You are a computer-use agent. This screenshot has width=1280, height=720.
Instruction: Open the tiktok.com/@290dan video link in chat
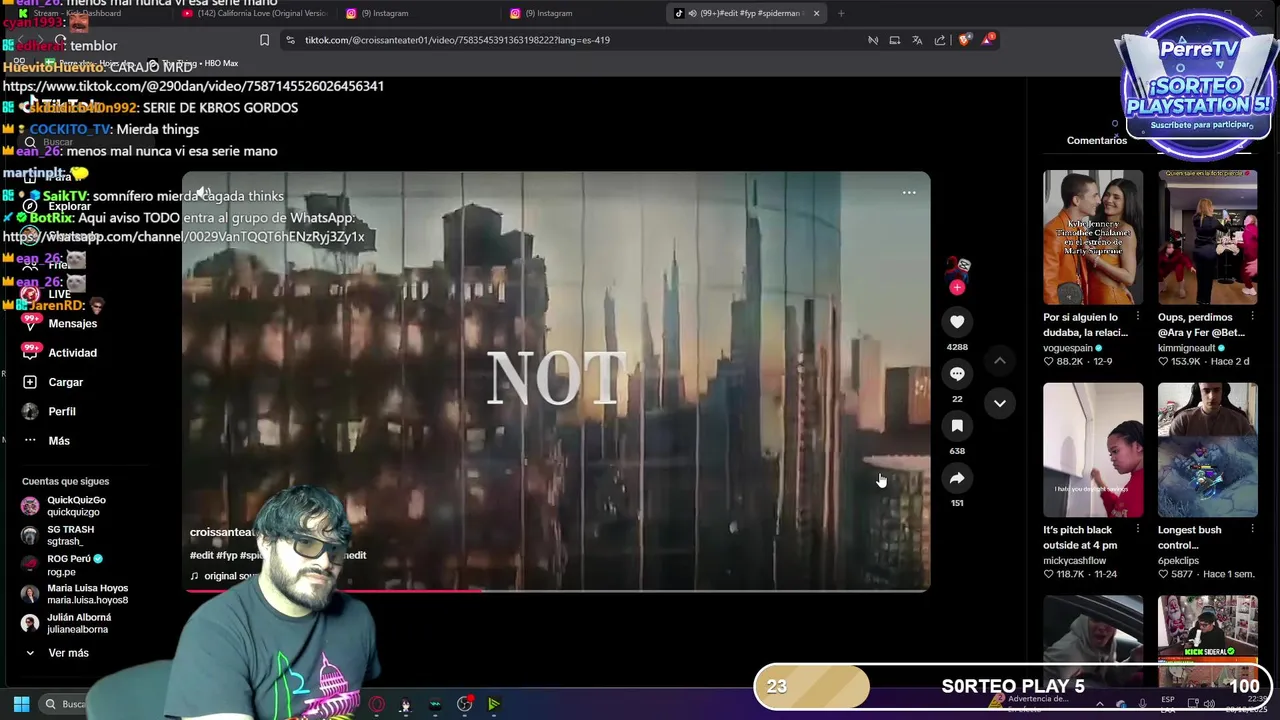click(x=193, y=86)
